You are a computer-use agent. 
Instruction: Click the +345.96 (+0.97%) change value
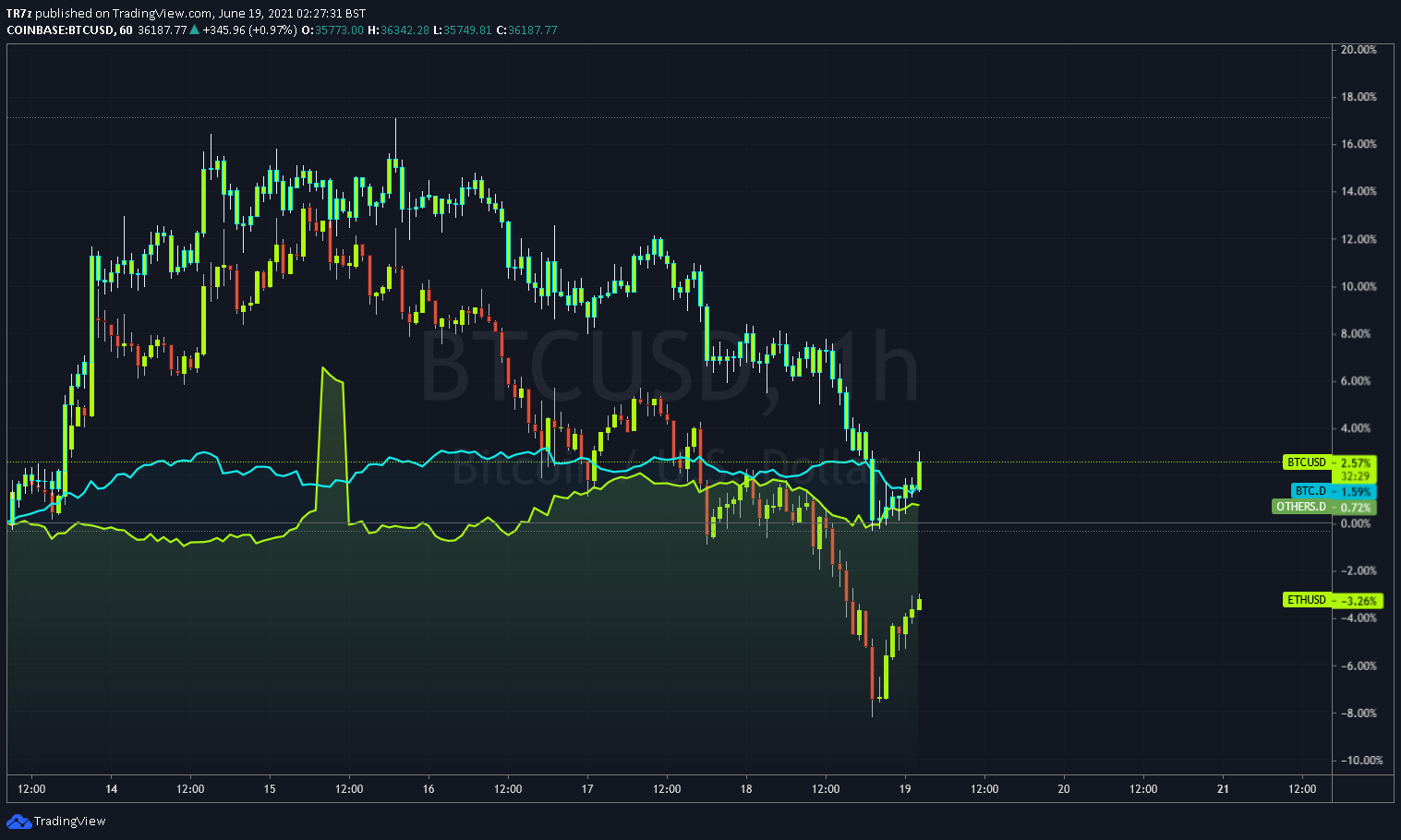250,30
